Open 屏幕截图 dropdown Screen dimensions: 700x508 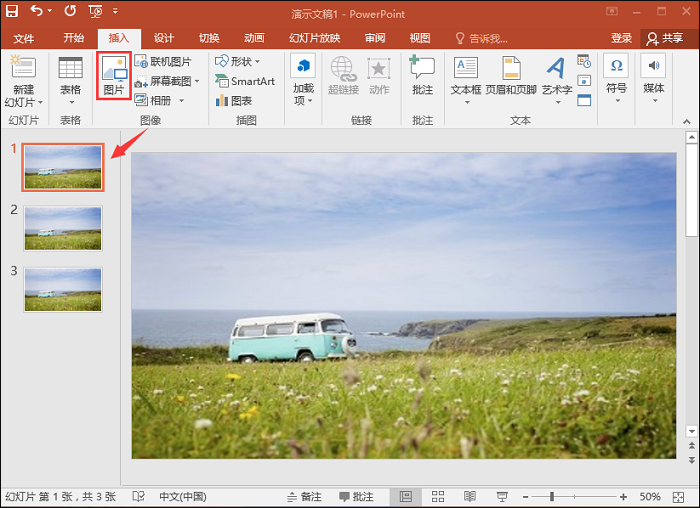coord(167,81)
